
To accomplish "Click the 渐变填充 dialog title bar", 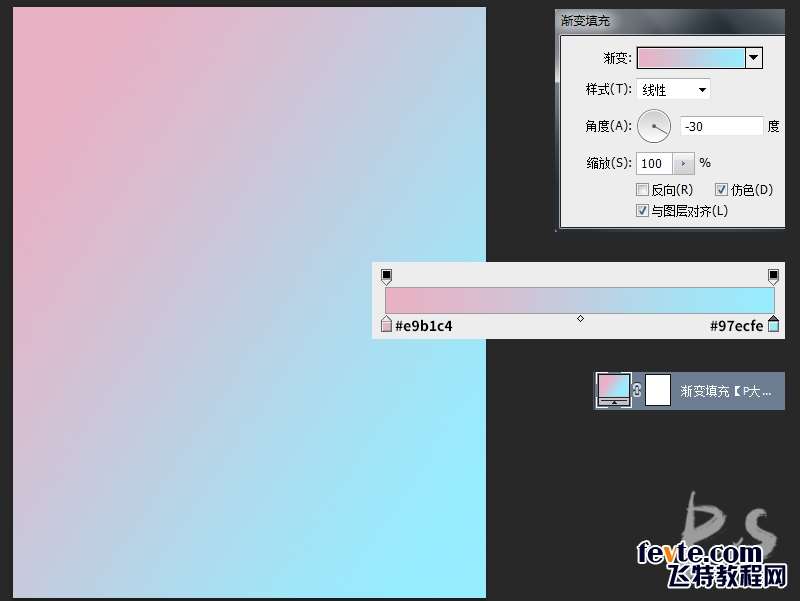I will tap(670, 21).
